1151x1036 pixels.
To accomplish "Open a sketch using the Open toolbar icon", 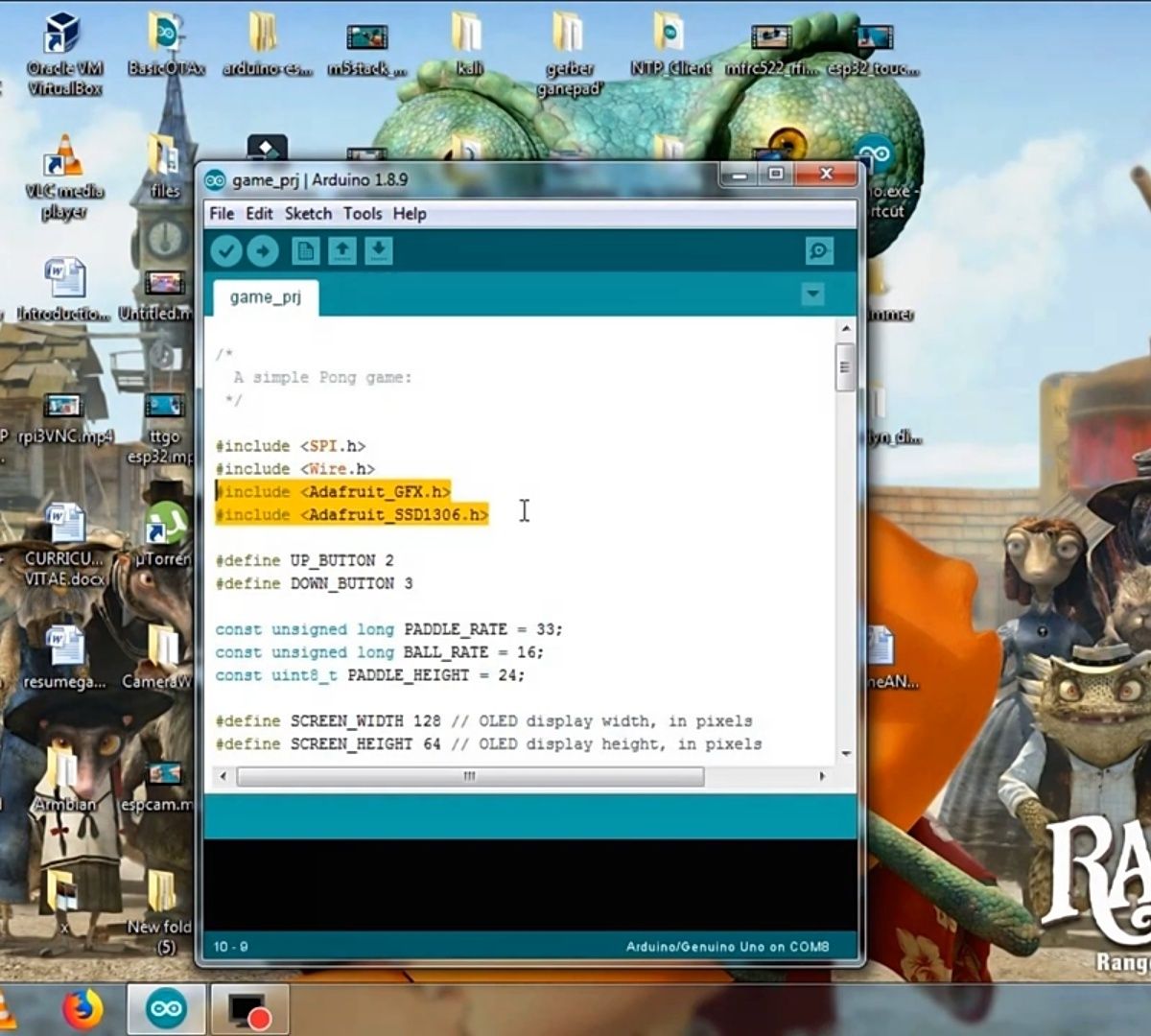I will (x=341, y=250).
